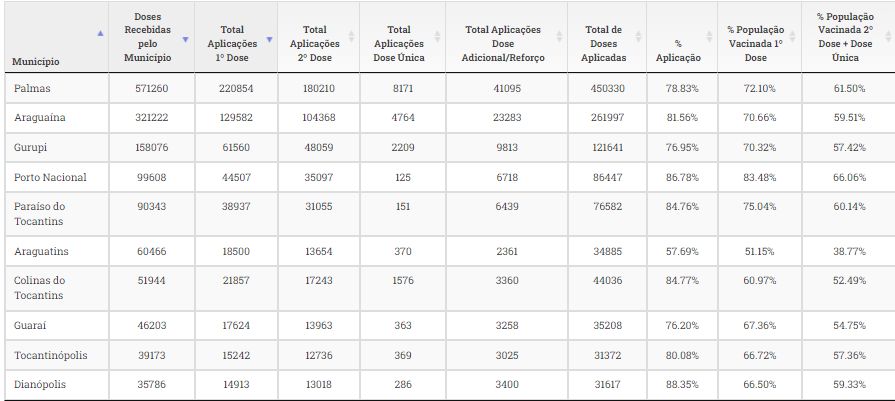Toggle sort icon on Total Aplicações 2º Dose

(x=350, y=40)
